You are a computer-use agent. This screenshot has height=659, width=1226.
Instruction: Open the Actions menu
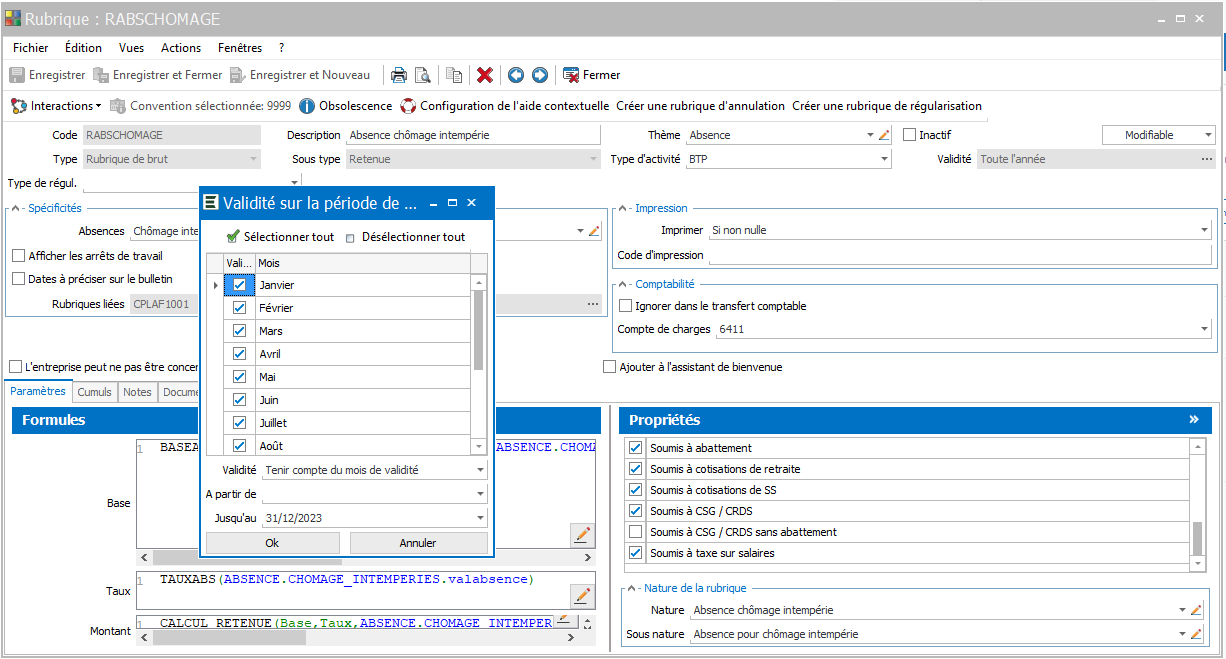(x=181, y=48)
